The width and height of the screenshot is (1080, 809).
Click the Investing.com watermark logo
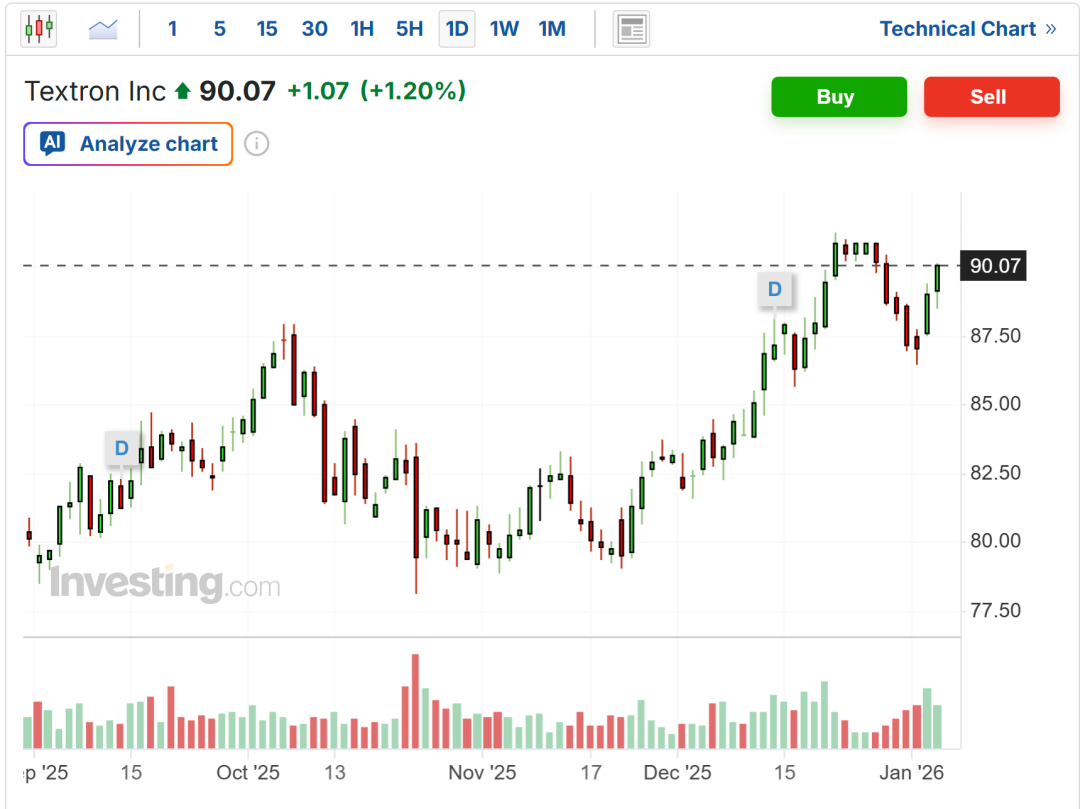(x=165, y=583)
